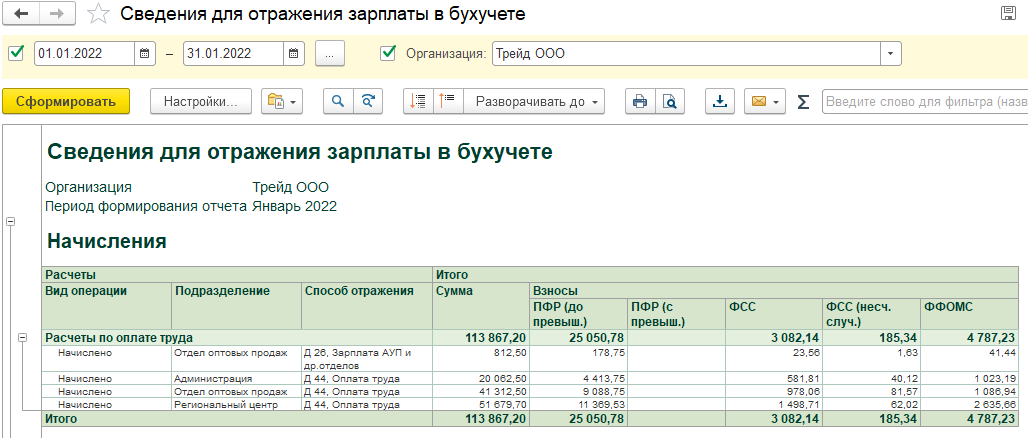Click the filter word search field
The height and width of the screenshot is (438, 1028).
(x=925, y=102)
